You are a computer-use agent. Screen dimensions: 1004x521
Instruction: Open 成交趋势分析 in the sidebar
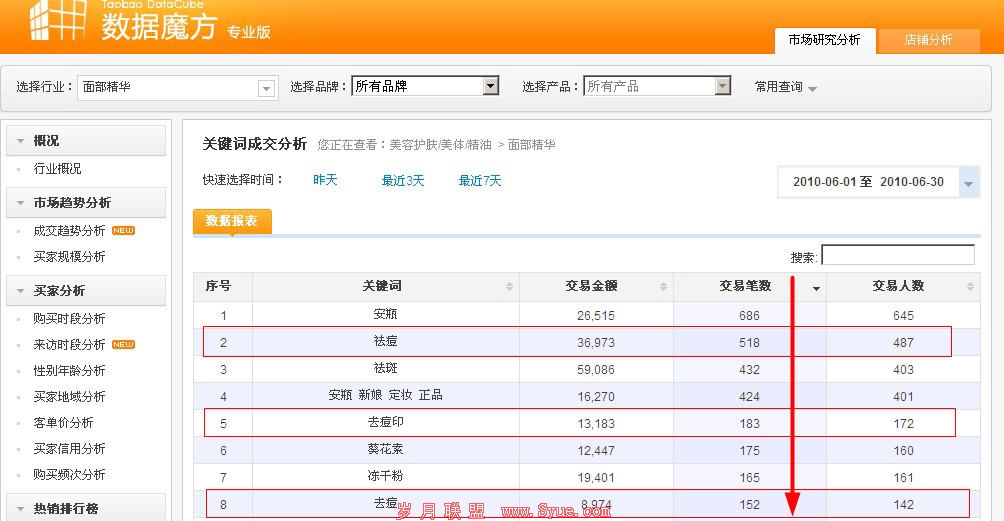69,231
